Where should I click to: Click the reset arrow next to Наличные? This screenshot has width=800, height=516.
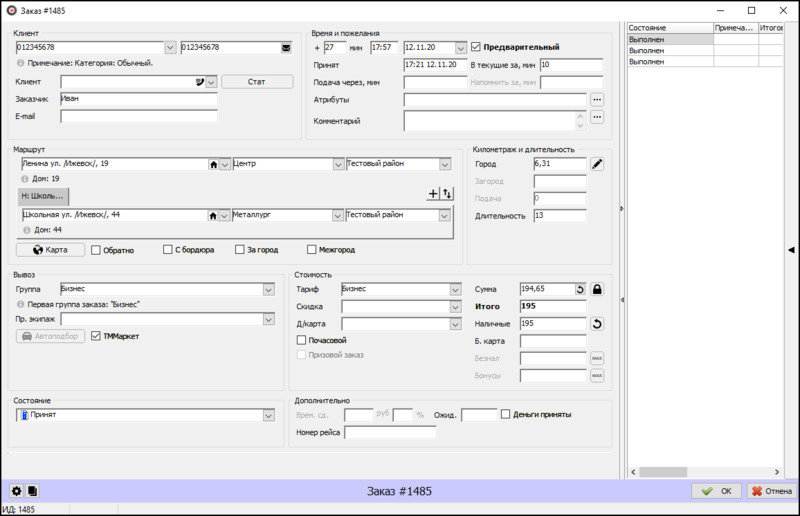click(x=597, y=324)
